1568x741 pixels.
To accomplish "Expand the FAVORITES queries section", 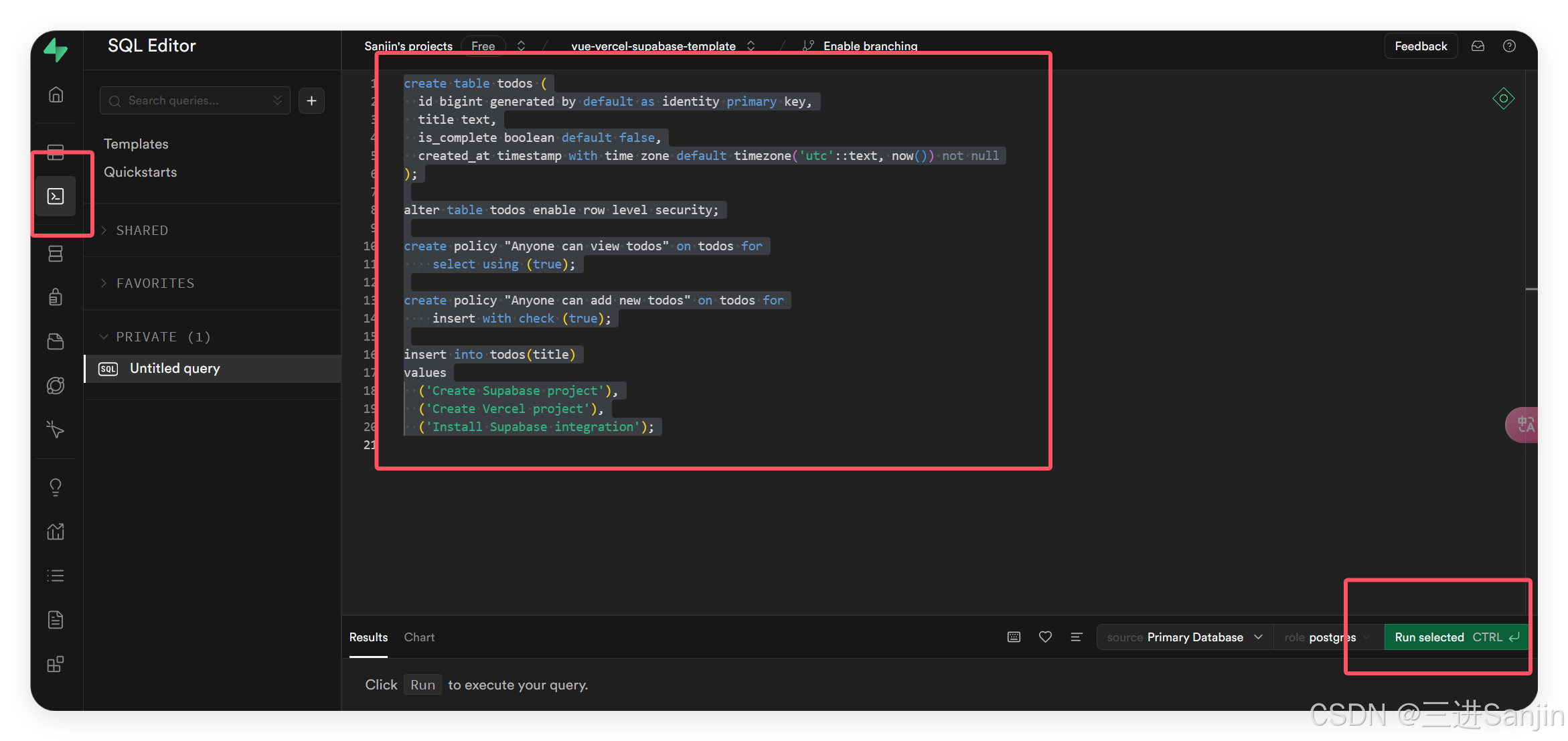I will (x=155, y=283).
